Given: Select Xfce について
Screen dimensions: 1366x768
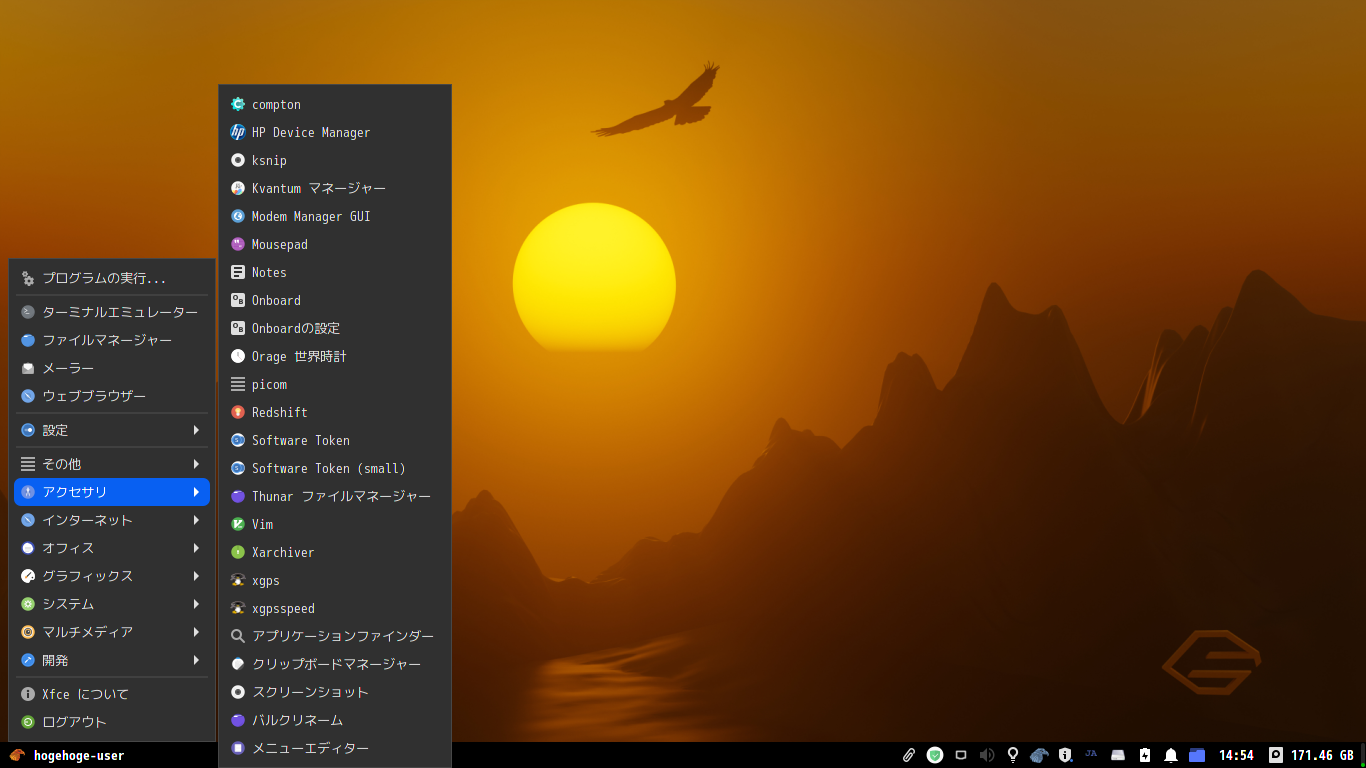Looking at the screenshot, I should coord(112,694).
